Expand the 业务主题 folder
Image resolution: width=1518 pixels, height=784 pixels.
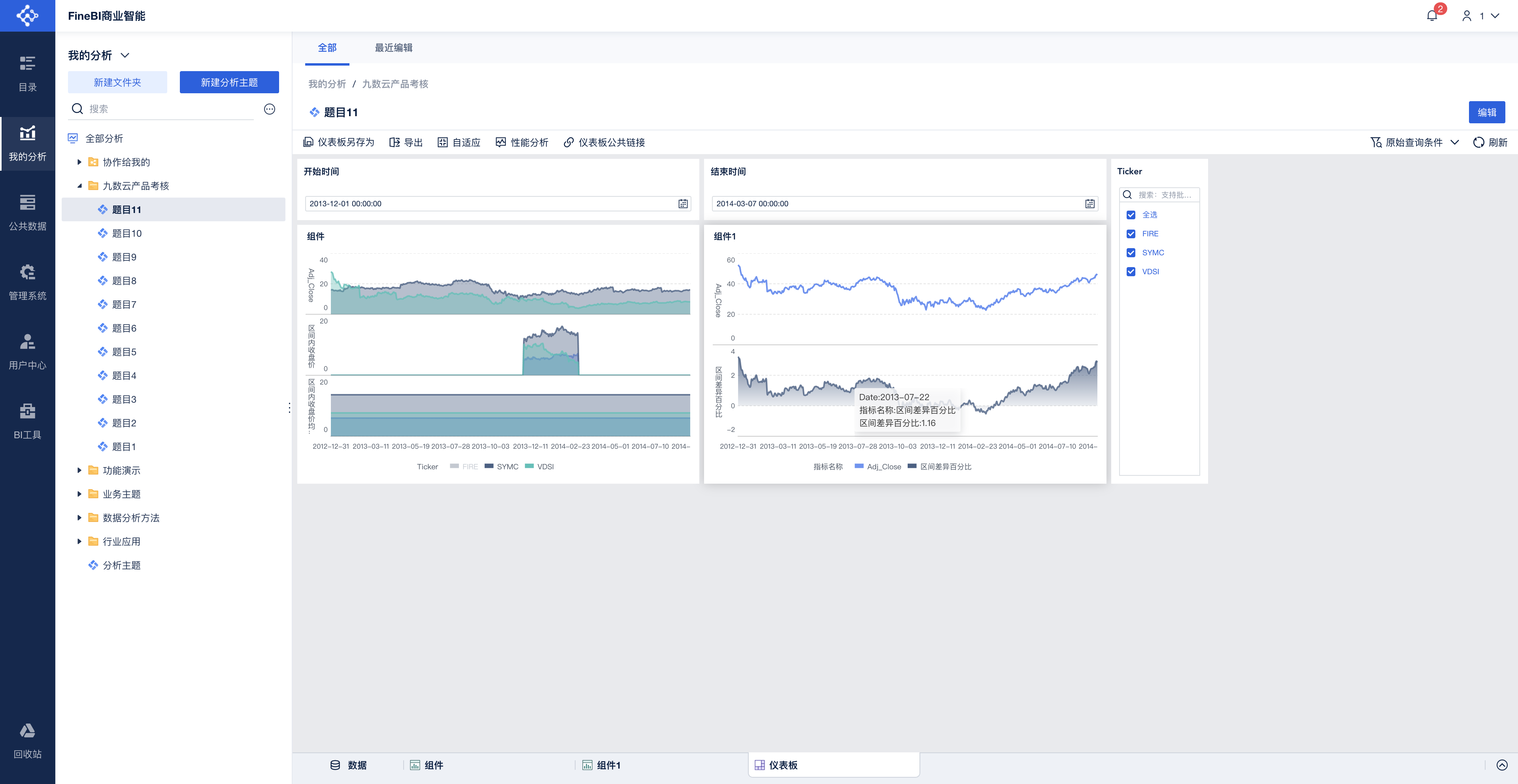pos(79,494)
